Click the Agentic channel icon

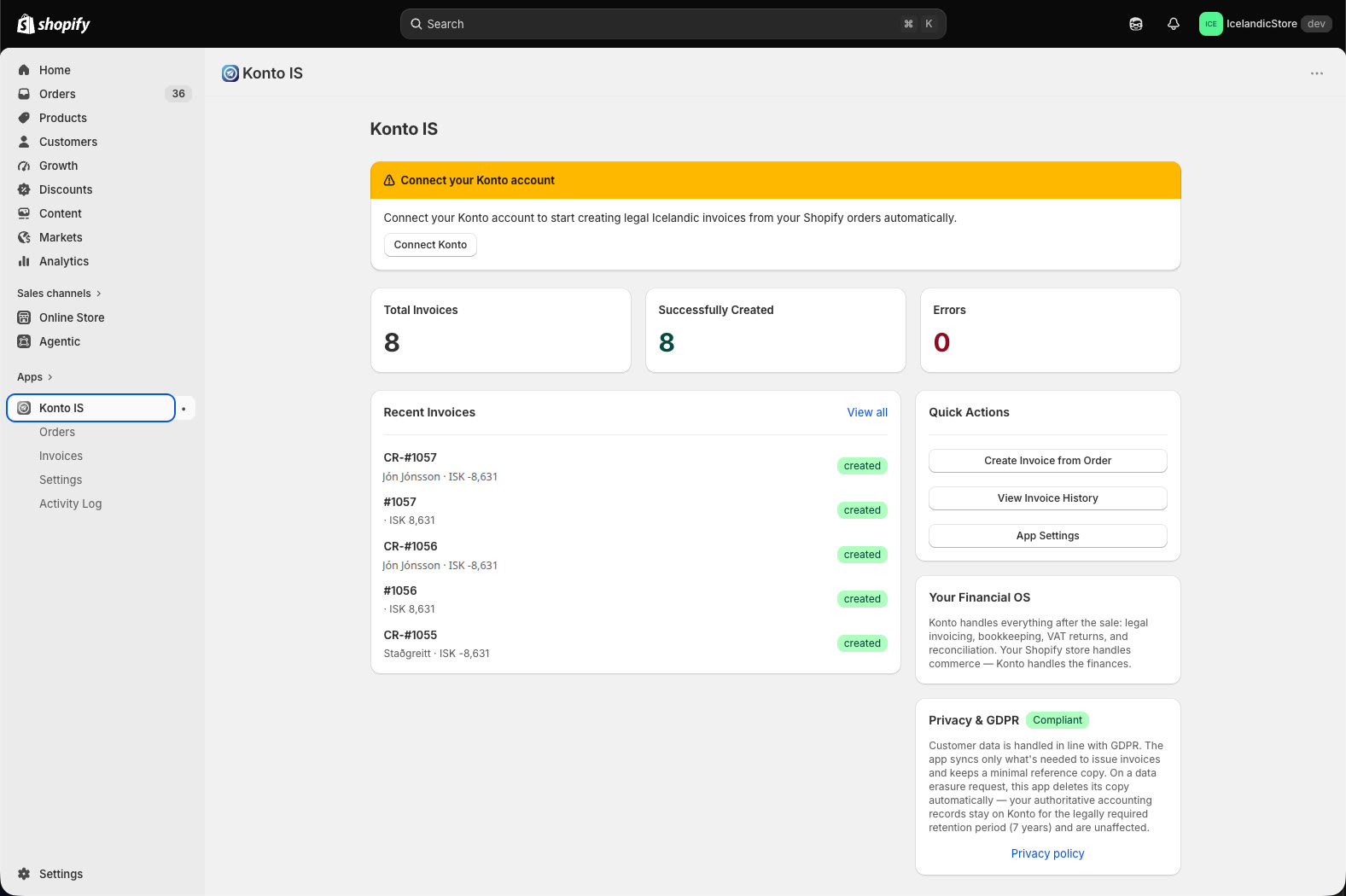24,341
